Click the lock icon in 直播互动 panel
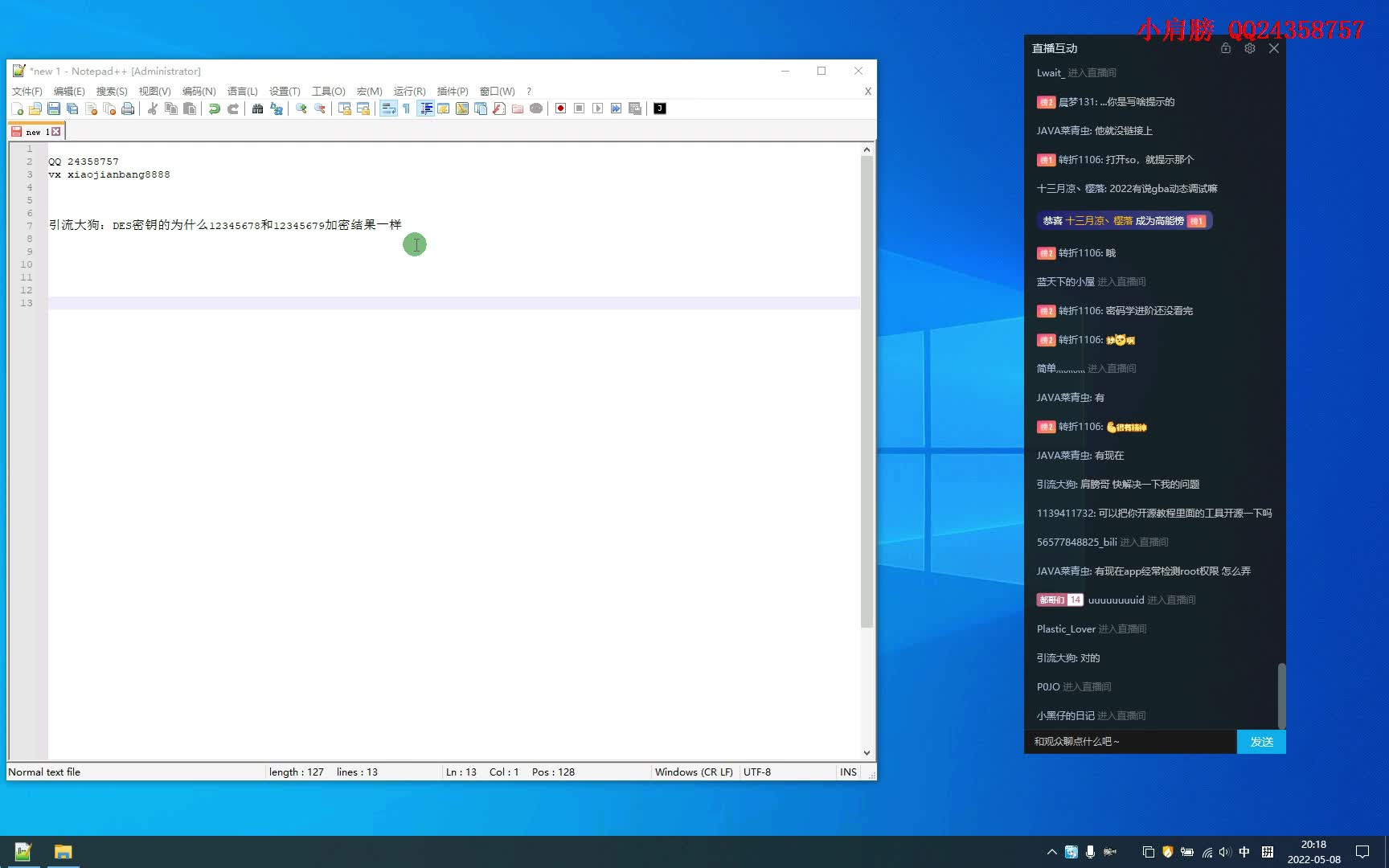The image size is (1389, 868). click(1226, 48)
